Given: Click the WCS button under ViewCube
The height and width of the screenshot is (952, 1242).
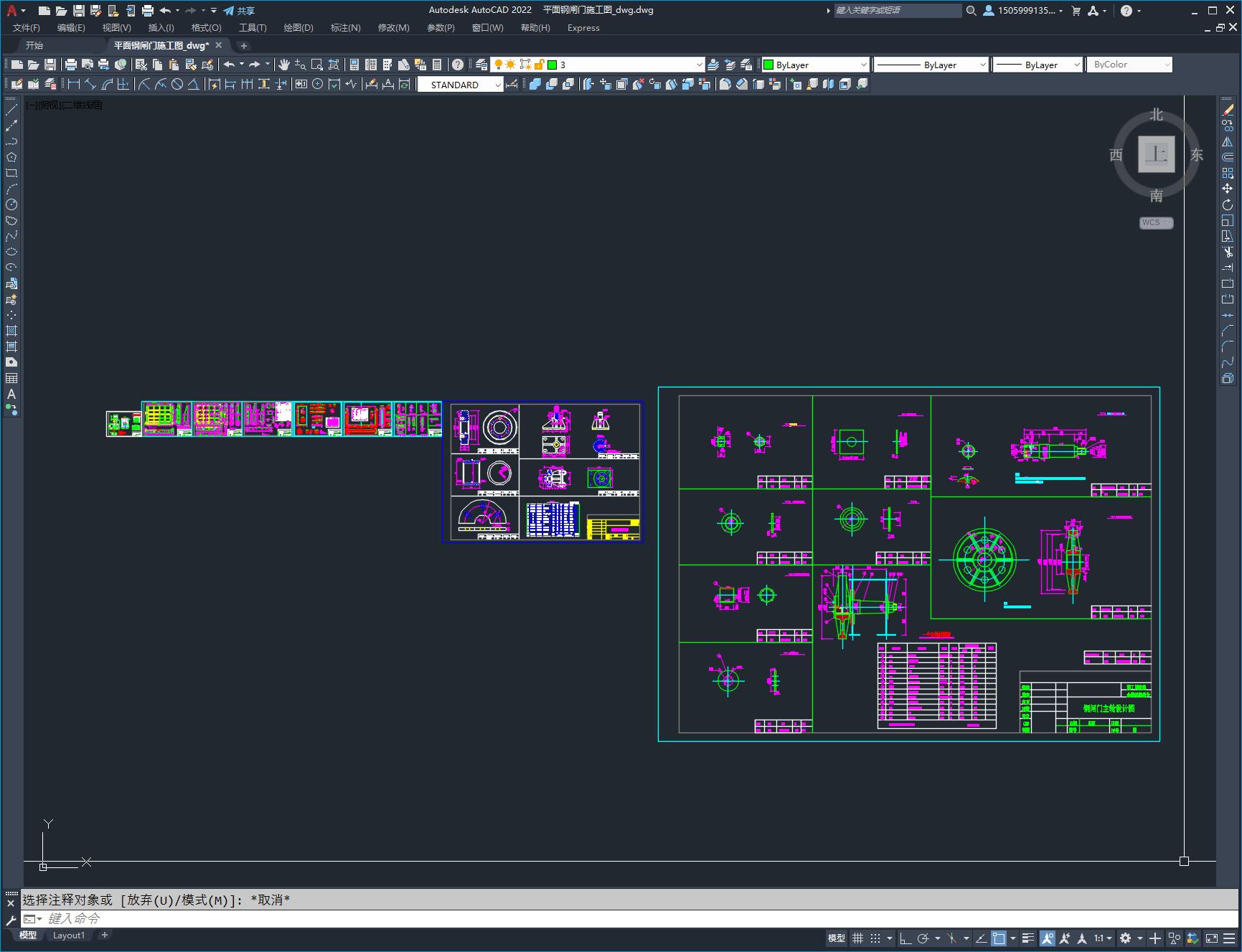Looking at the screenshot, I should pyautogui.click(x=1154, y=222).
